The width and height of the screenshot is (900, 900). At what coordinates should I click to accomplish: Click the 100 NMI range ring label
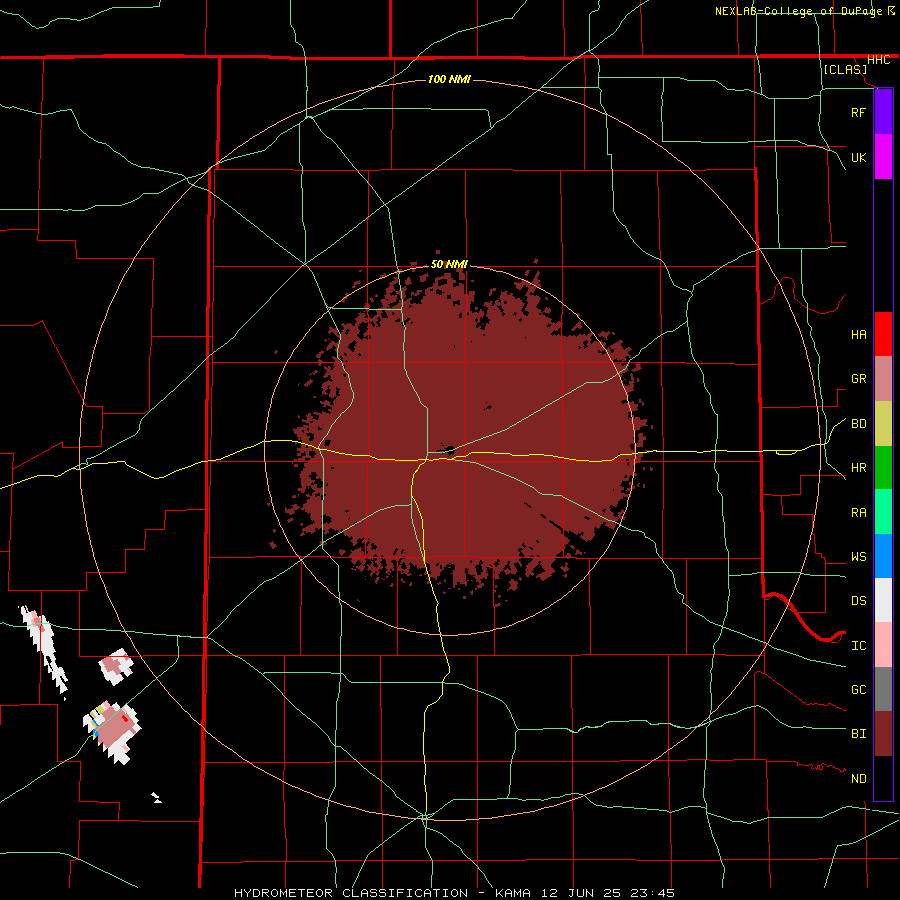click(x=449, y=79)
